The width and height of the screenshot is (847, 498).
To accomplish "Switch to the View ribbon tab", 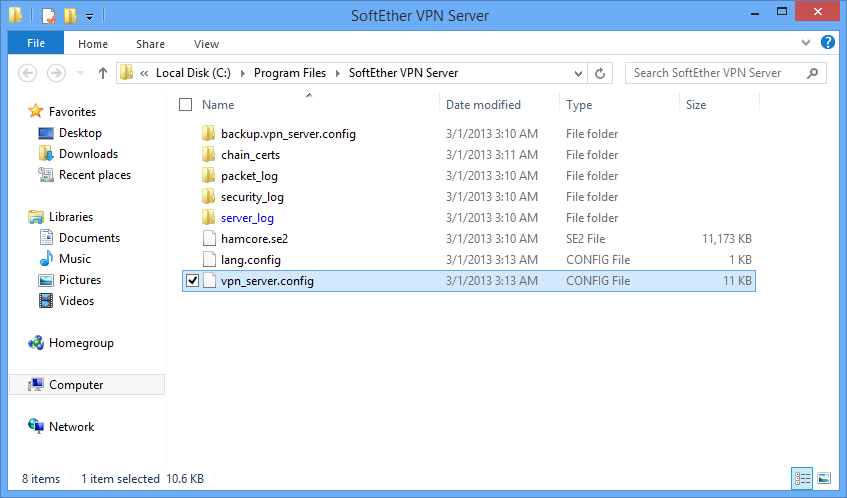I will tap(206, 44).
